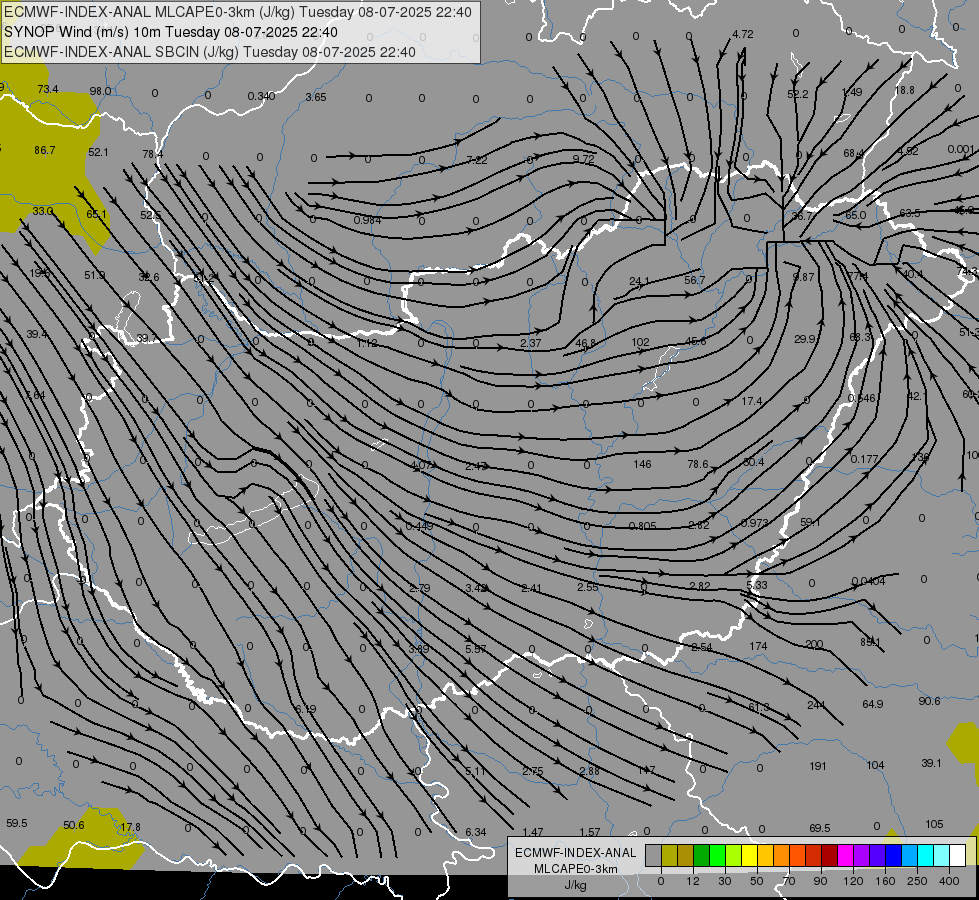Click the gray 0 legend color swatch
Screen dimensions: 979x900
[x=654, y=855]
